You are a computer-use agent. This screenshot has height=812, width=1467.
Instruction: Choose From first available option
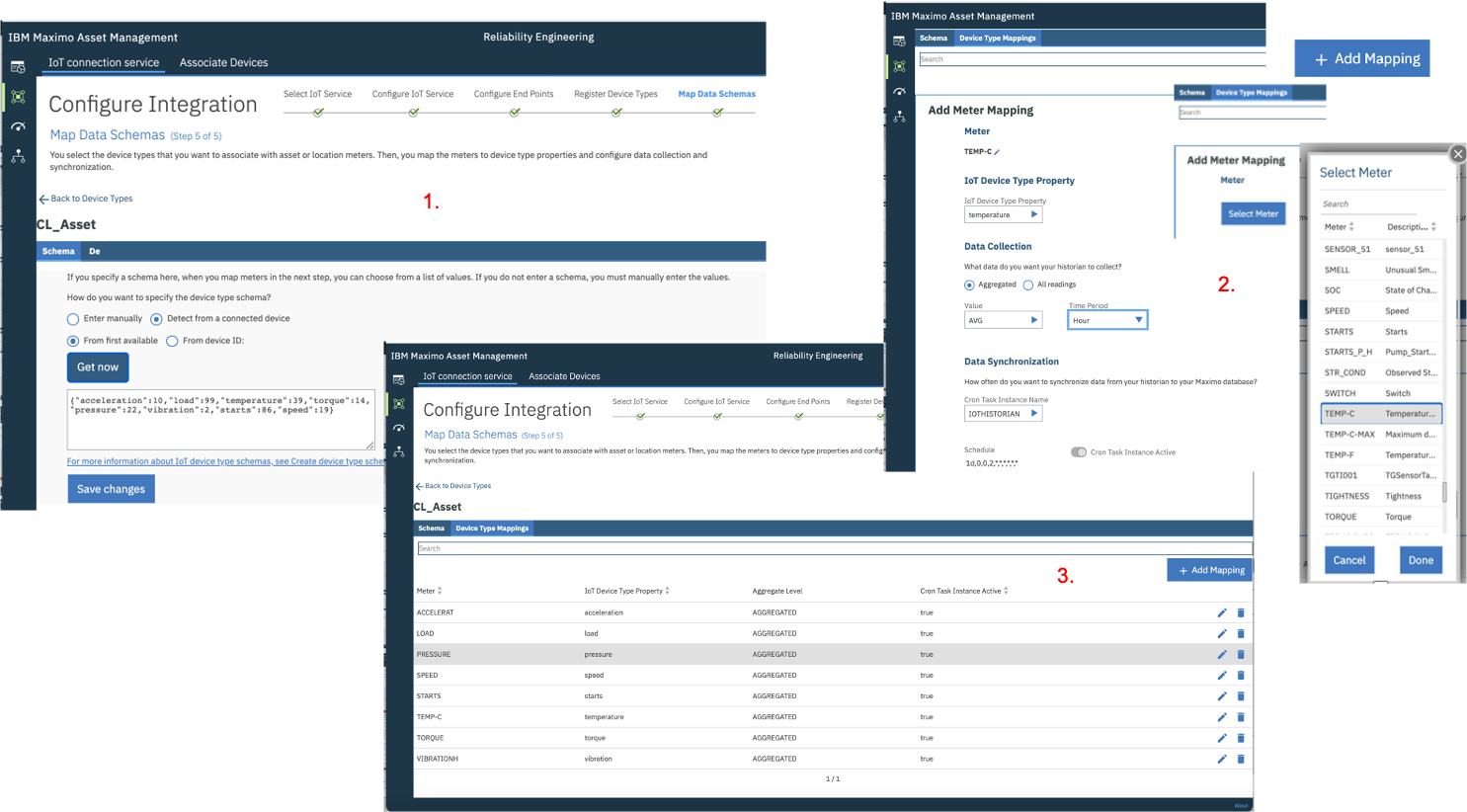(x=73, y=341)
